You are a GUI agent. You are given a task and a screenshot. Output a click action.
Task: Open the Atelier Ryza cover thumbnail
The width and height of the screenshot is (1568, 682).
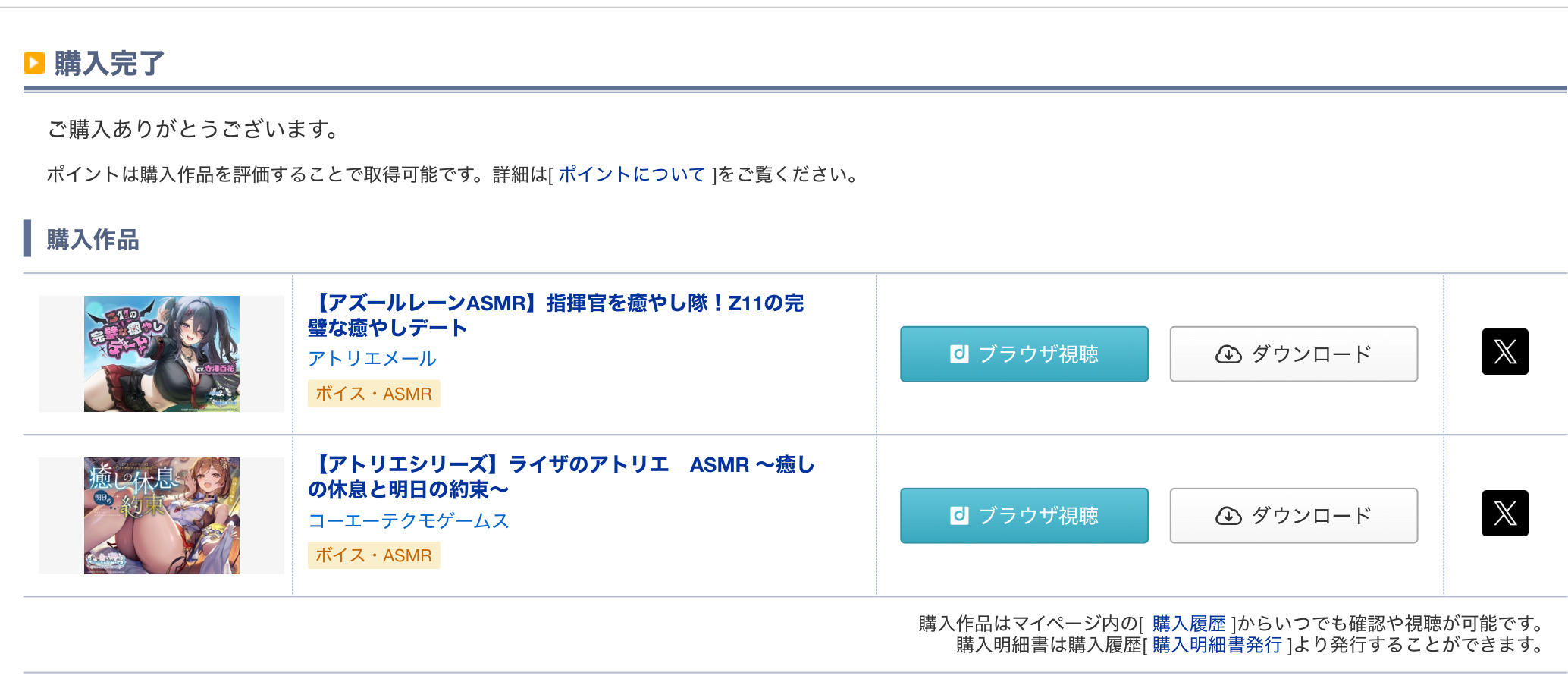162,515
